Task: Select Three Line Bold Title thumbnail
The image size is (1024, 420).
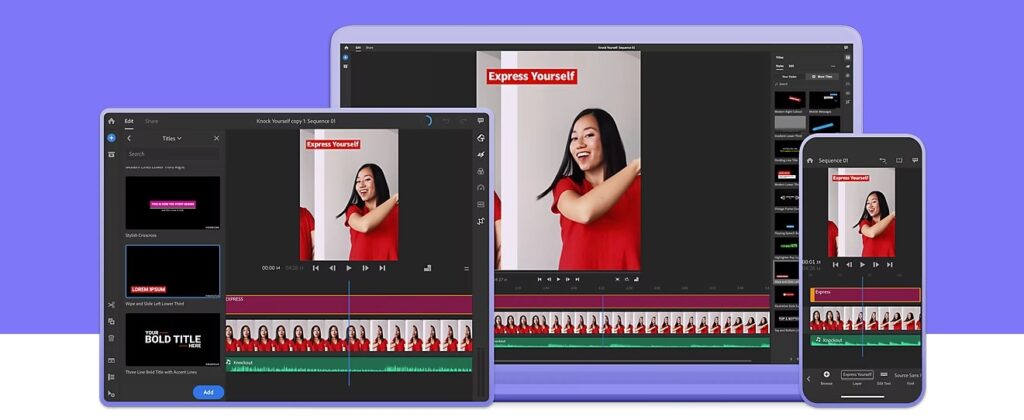Action: point(172,339)
